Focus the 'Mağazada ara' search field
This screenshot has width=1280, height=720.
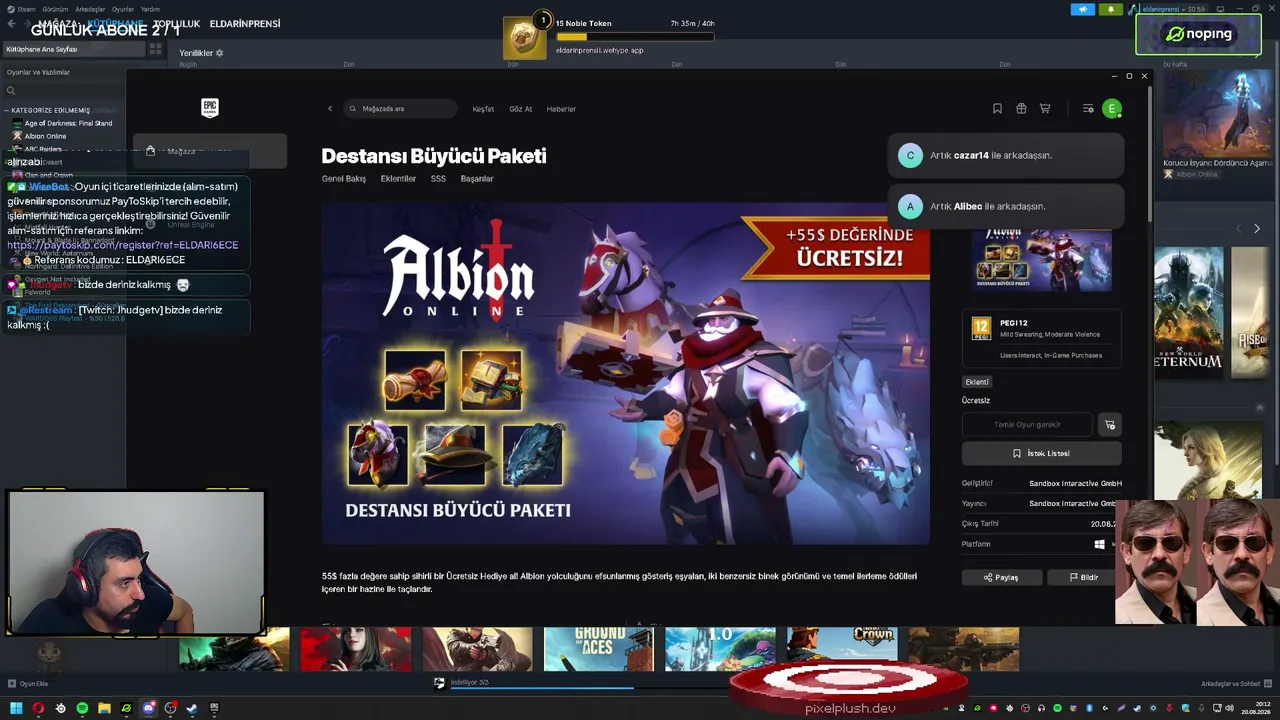pos(400,109)
